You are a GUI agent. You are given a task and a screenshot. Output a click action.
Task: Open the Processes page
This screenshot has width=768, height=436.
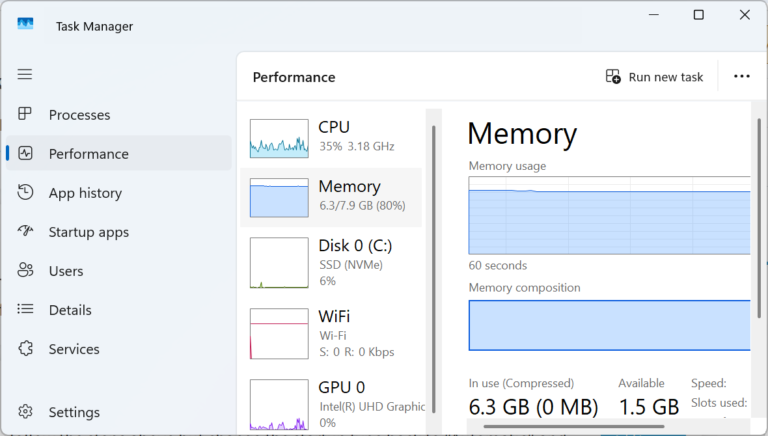point(119,115)
